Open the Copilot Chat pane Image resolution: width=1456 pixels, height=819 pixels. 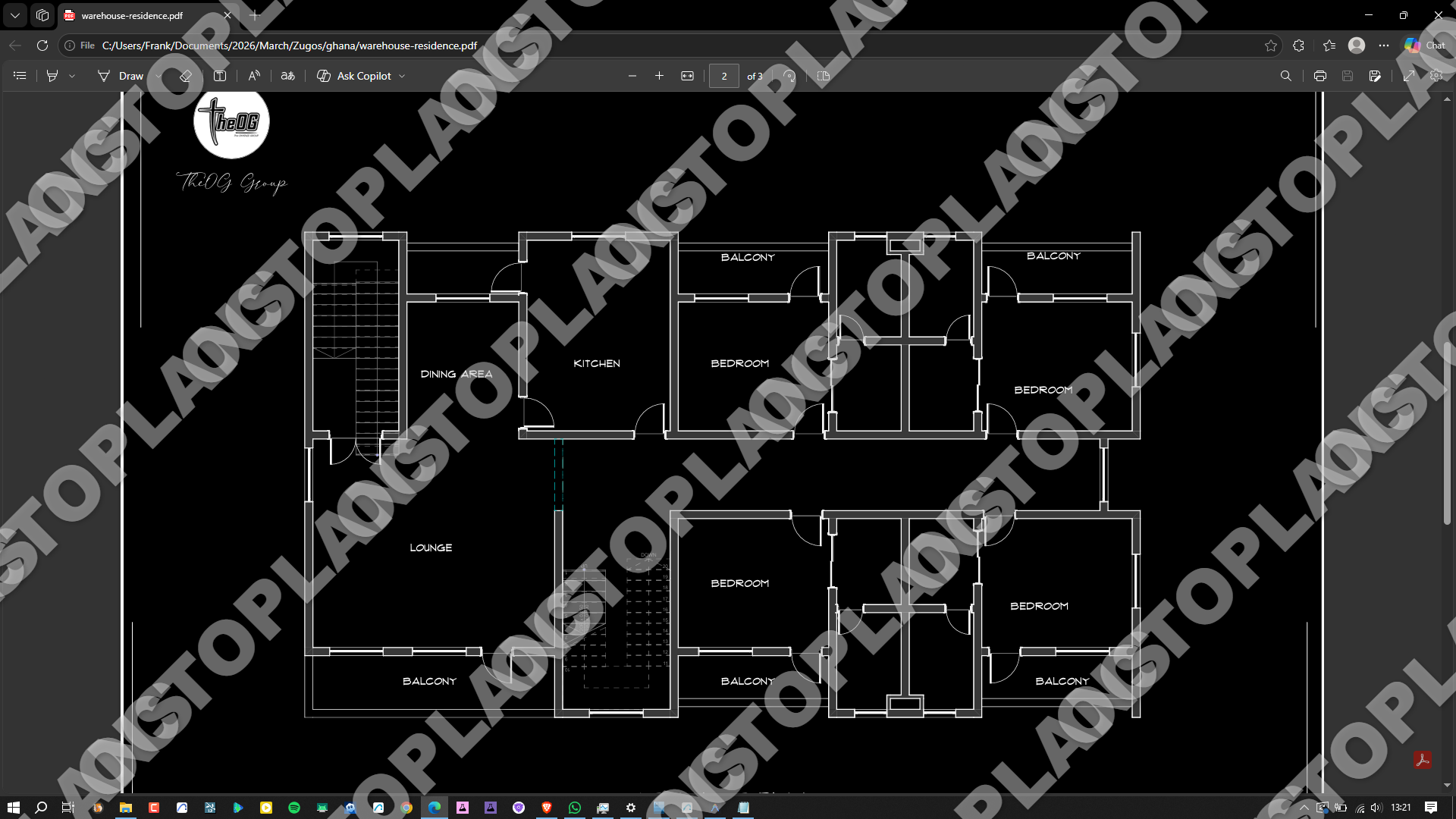[1426, 45]
